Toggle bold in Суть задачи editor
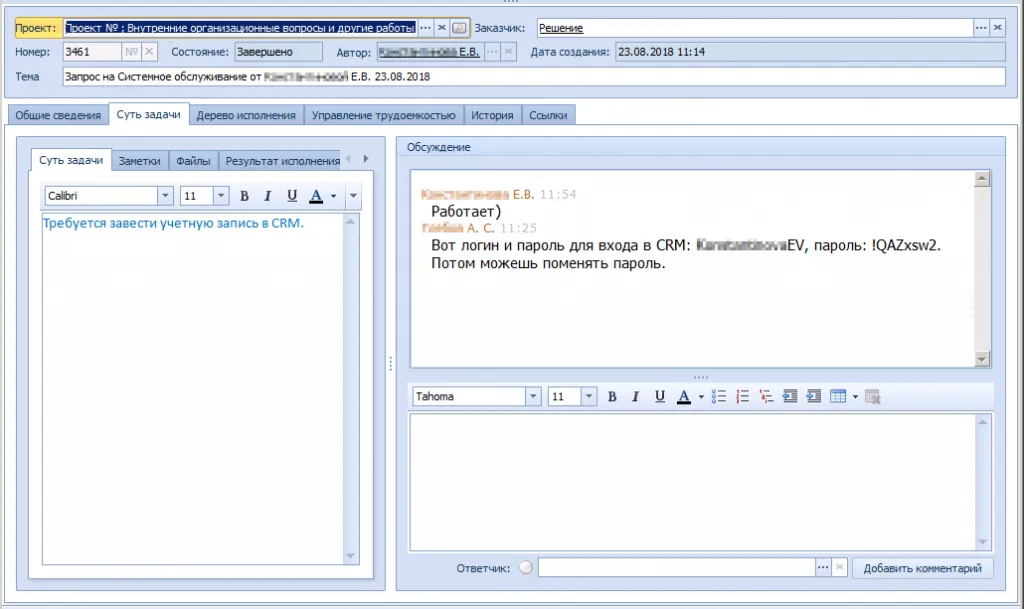 [x=244, y=196]
